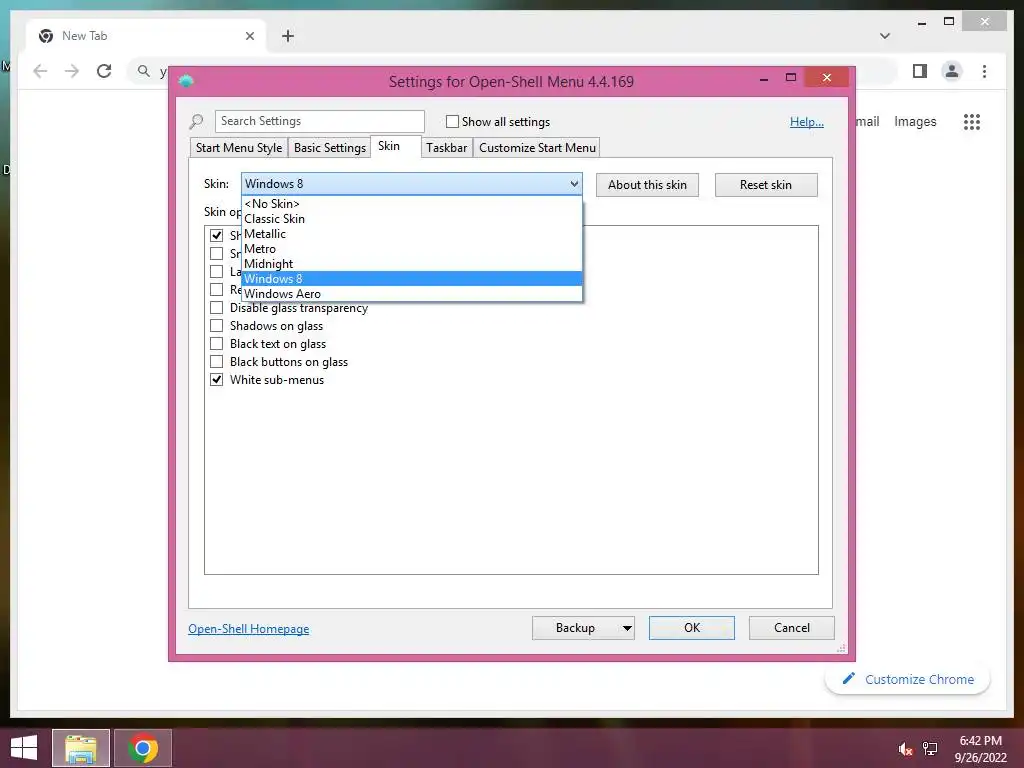This screenshot has height=768, width=1024.
Task: Click the Open-Shell seashell icon in the title bar
Action: tap(186, 81)
